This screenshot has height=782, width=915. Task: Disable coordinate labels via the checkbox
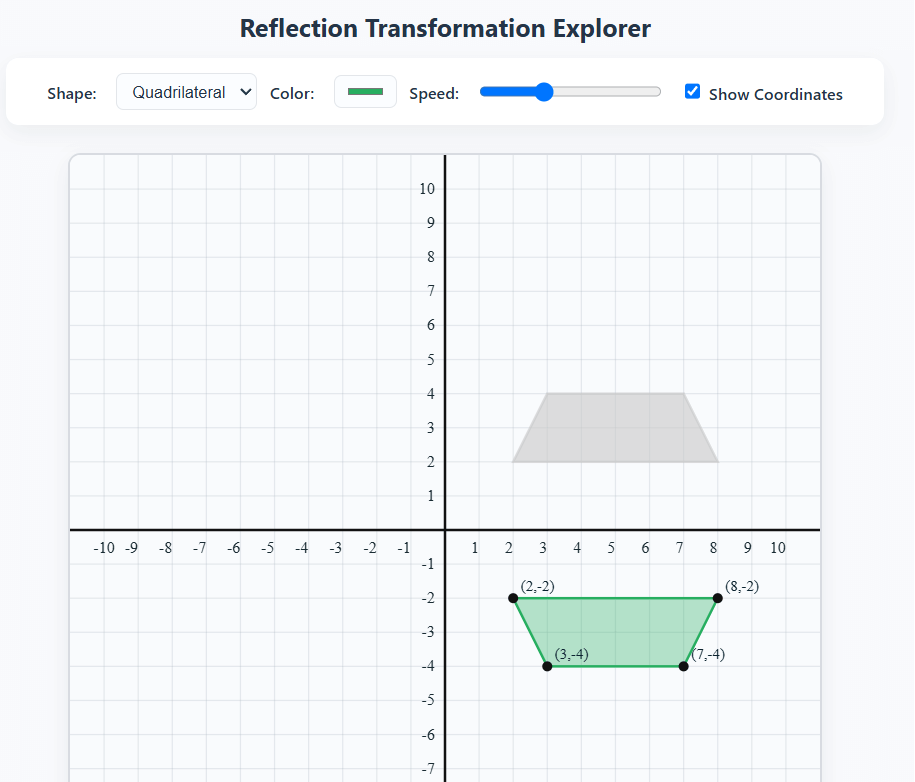[692, 91]
